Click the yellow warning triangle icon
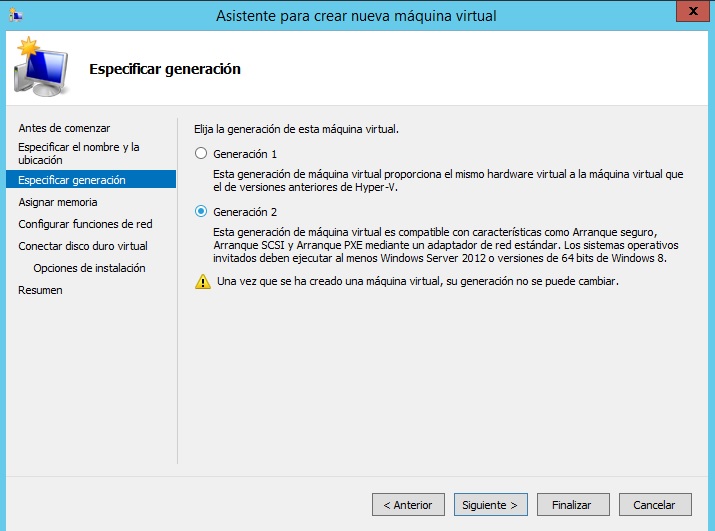This screenshot has width=715, height=531. coord(202,282)
